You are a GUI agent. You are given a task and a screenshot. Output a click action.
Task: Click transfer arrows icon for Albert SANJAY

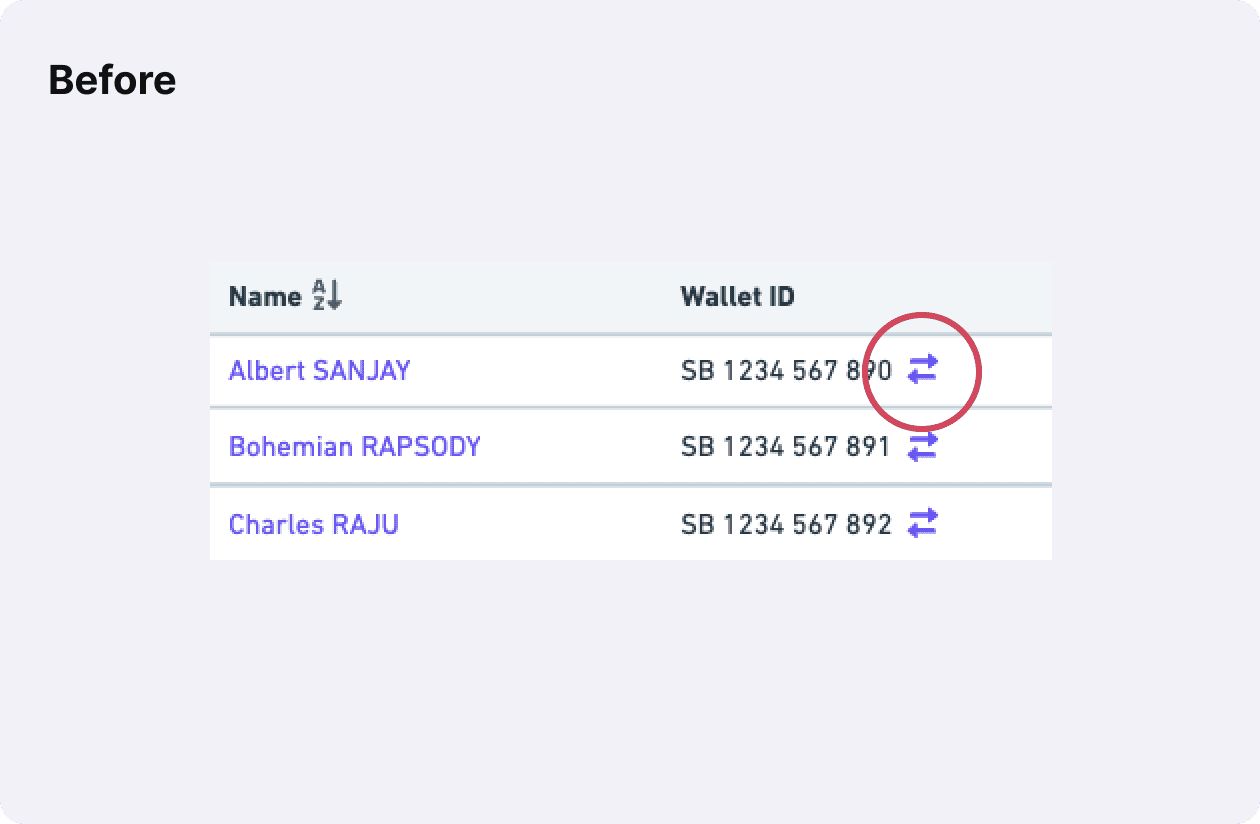922,370
